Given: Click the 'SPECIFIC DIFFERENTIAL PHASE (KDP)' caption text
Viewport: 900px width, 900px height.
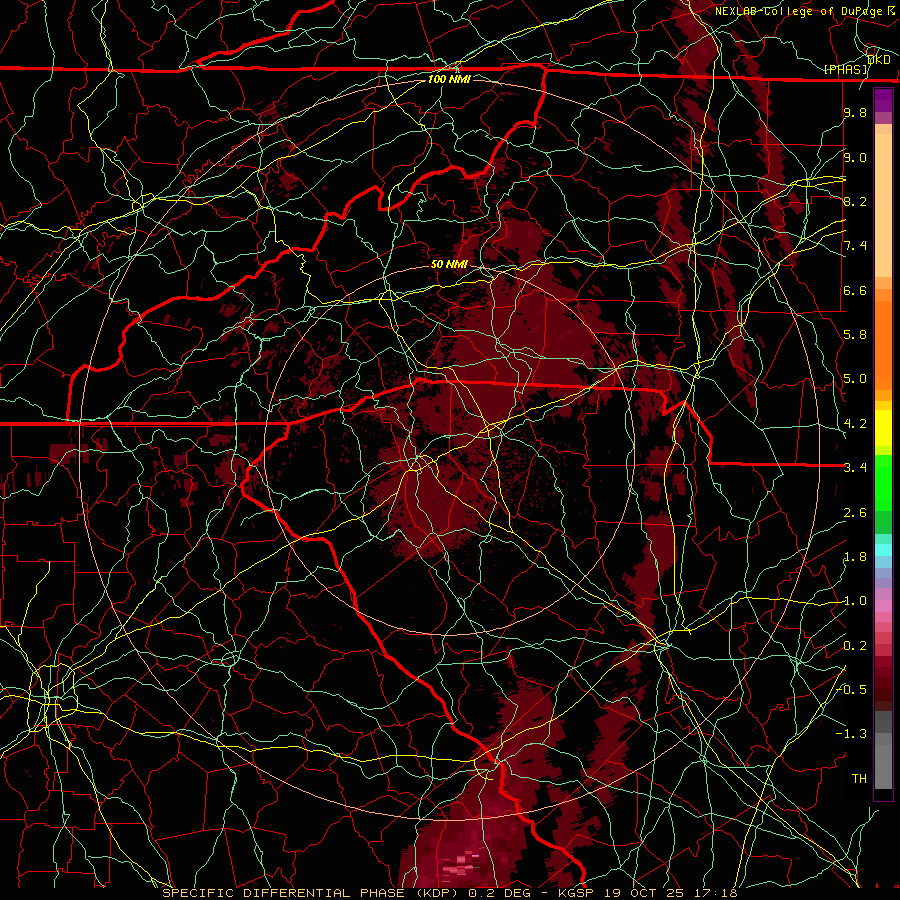Looking at the screenshot, I should tap(313, 893).
